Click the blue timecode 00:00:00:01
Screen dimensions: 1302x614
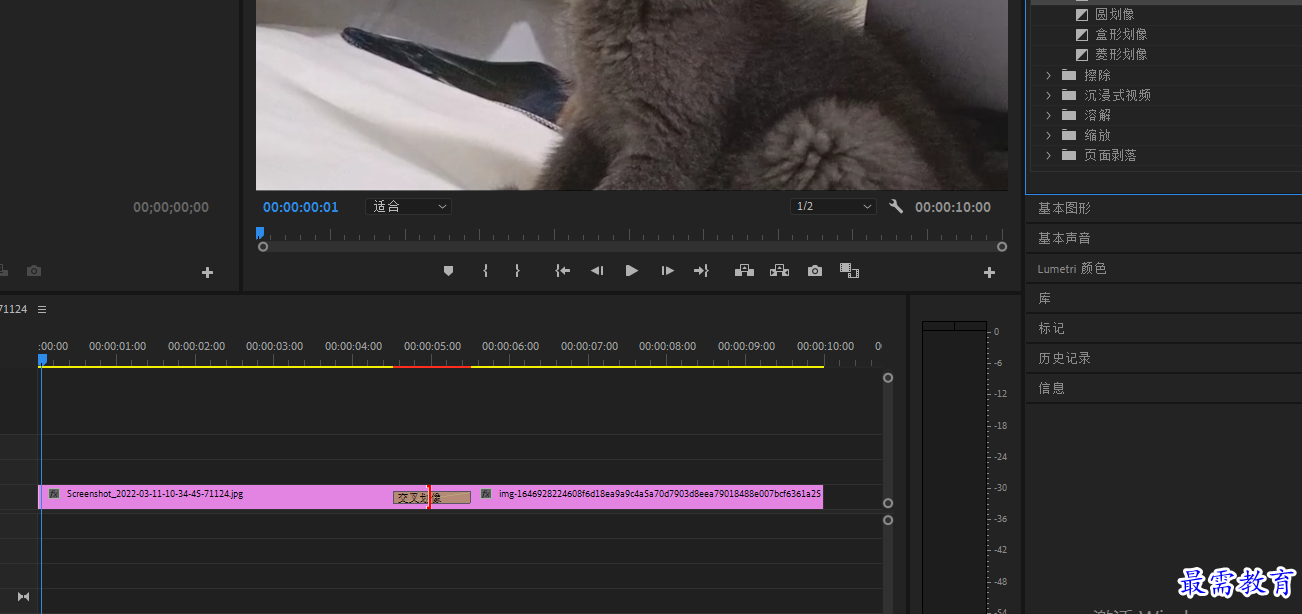pos(301,207)
